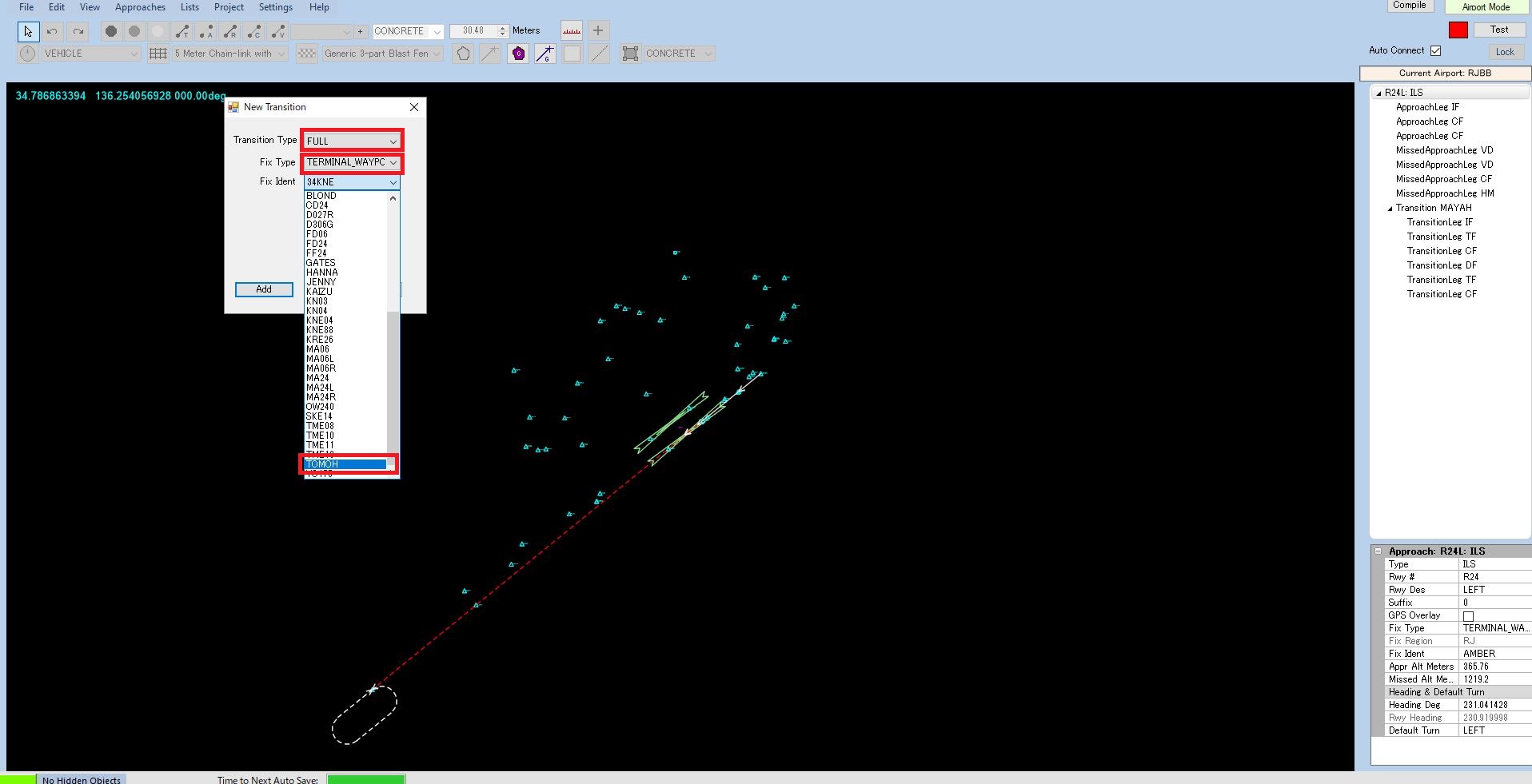Open the Transition Type dropdown
The height and width of the screenshot is (784, 1532).
pyautogui.click(x=352, y=141)
